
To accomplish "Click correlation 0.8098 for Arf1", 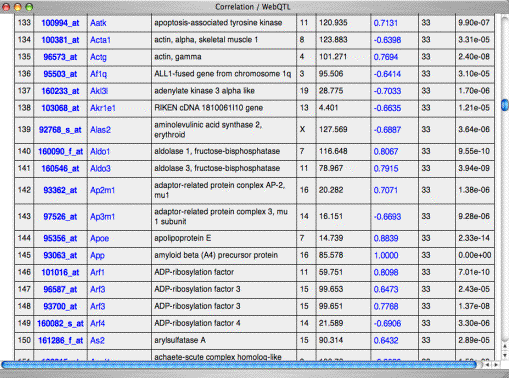I will [x=386, y=272].
